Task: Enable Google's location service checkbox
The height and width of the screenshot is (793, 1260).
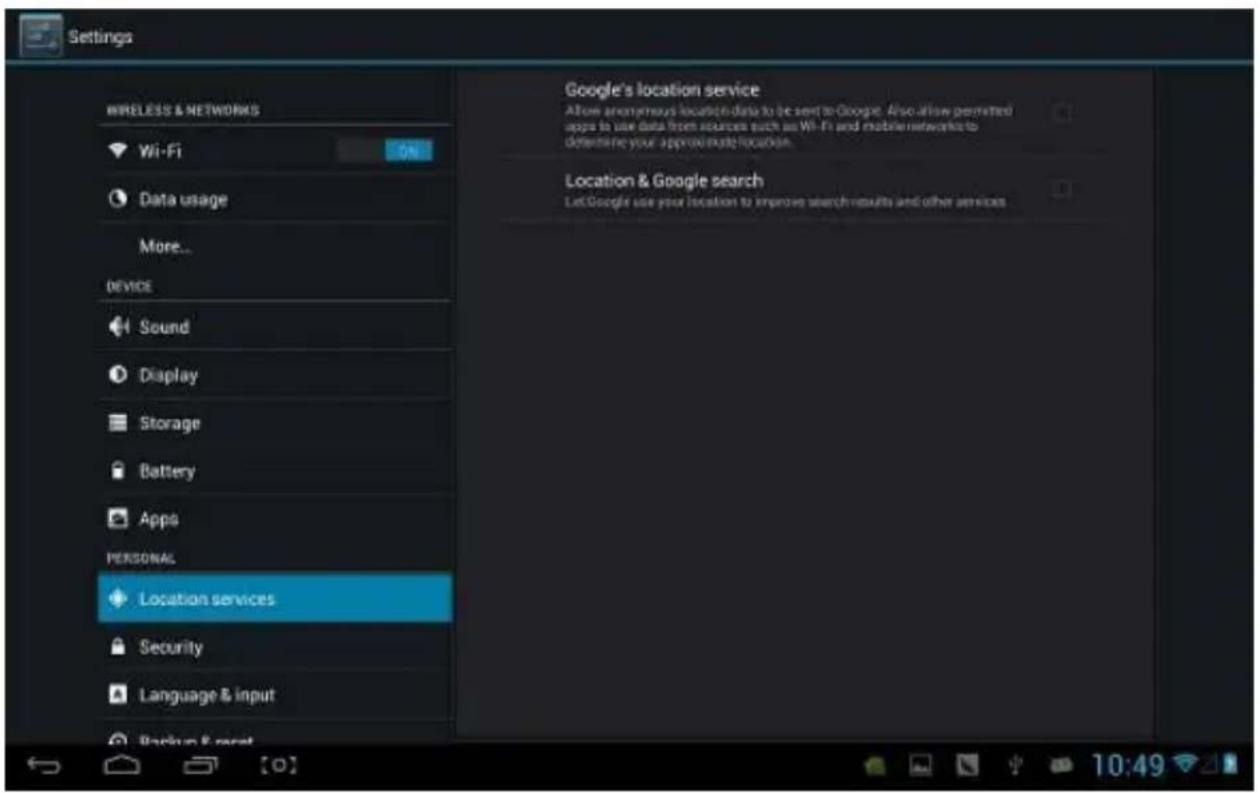Action: [x=1062, y=113]
